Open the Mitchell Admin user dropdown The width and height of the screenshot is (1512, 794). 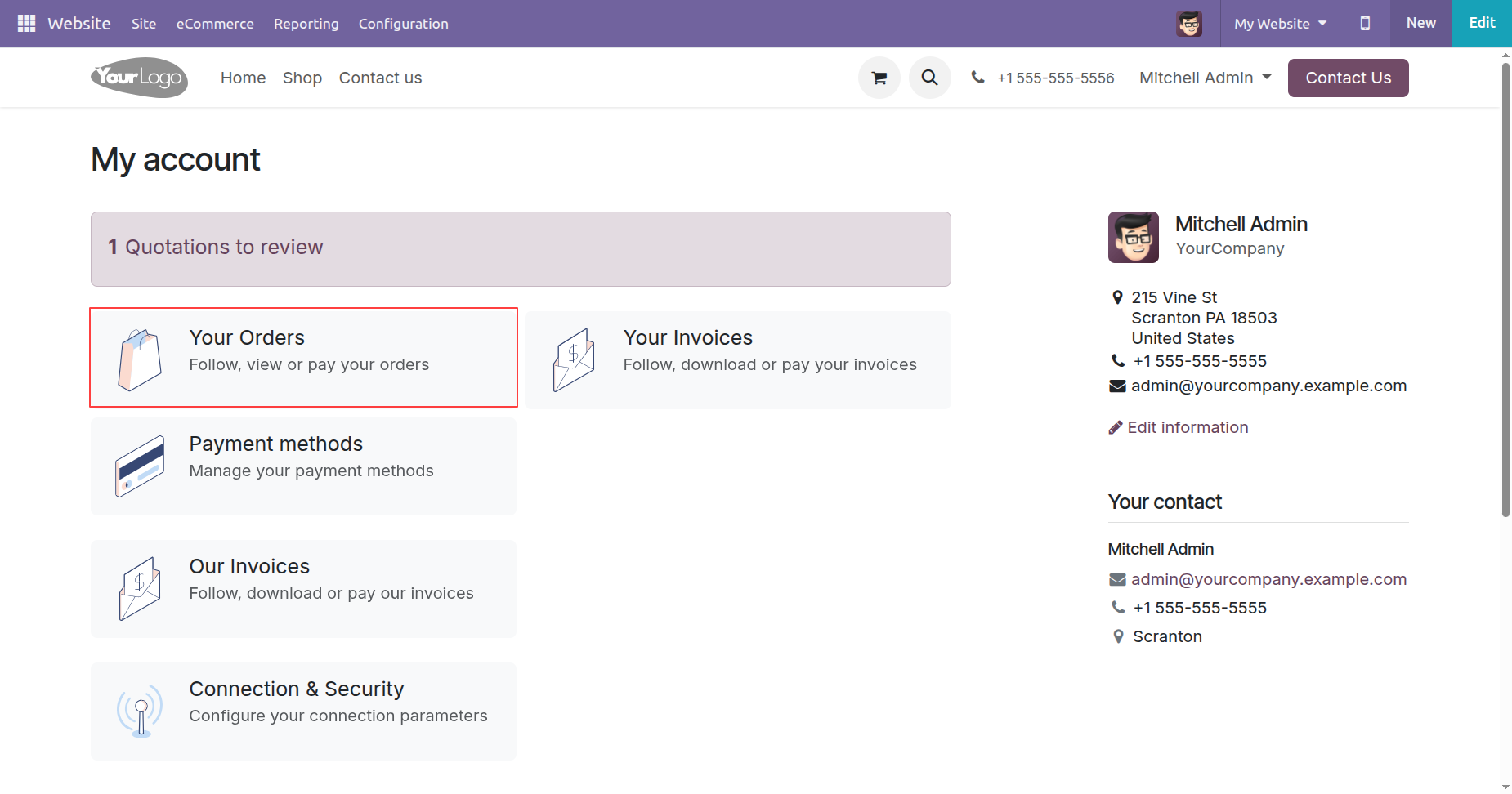1205,78
